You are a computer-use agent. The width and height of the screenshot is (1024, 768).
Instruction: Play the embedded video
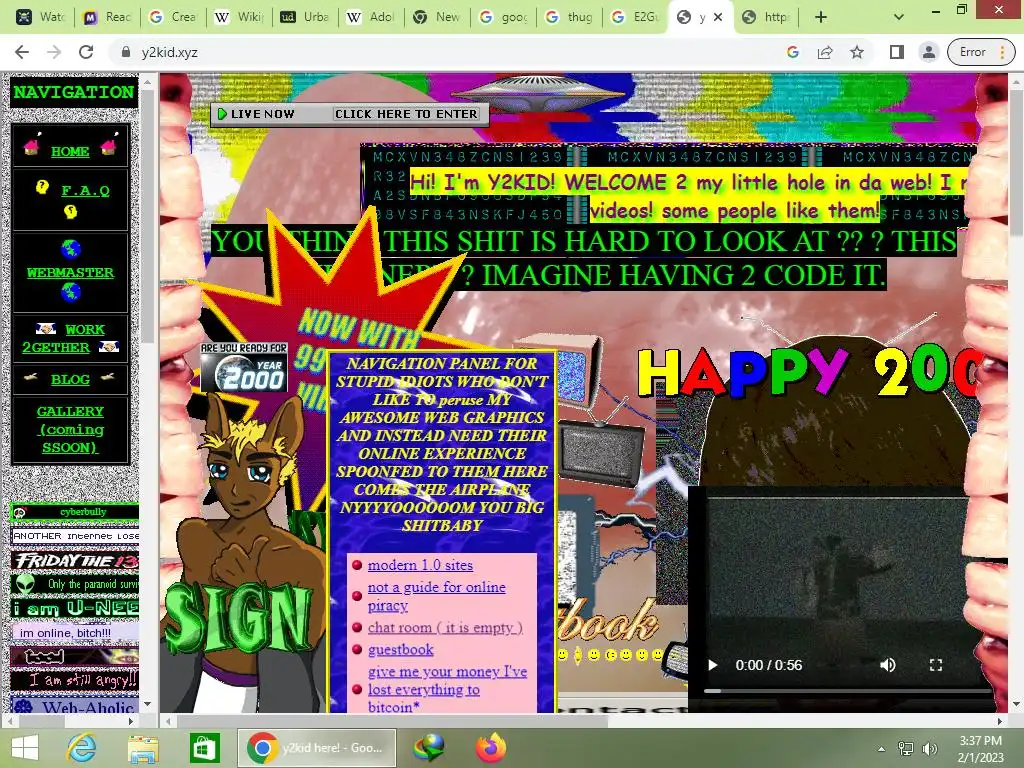(712, 665)
